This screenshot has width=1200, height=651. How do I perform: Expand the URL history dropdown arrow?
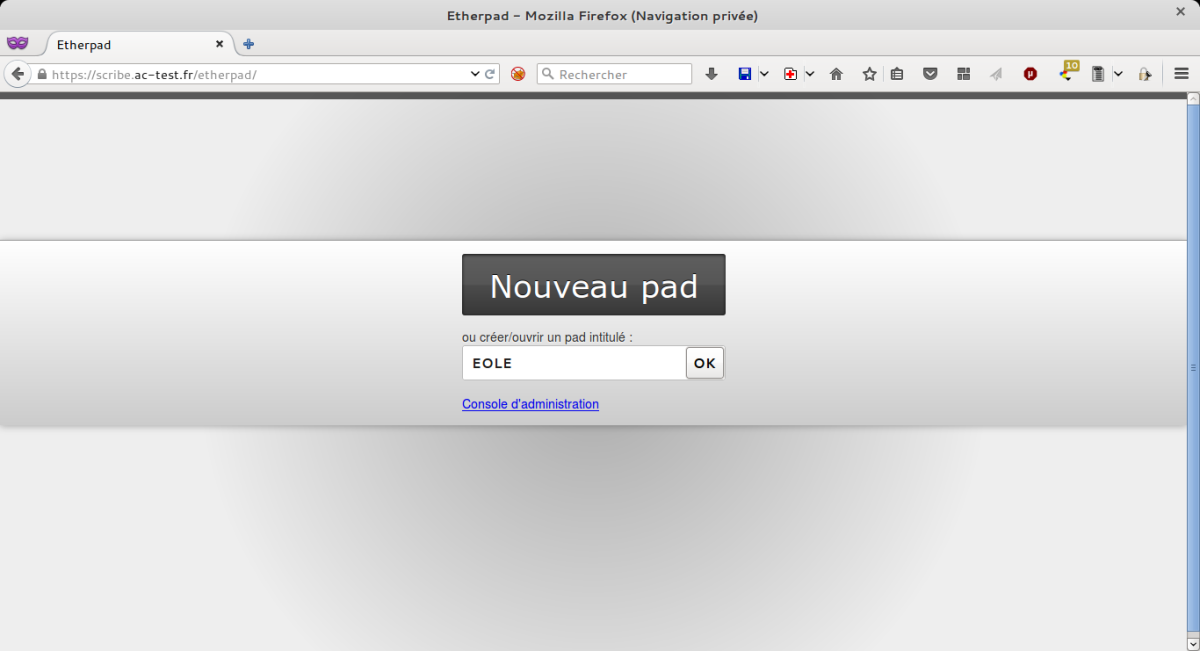click(475, 74)
